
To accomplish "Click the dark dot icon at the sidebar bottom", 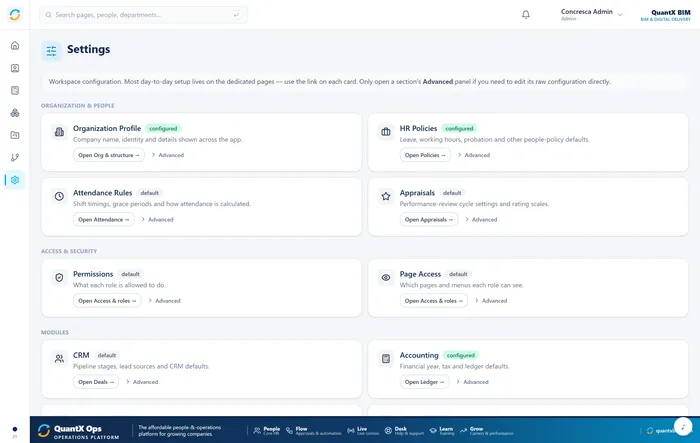I will tap(15, 429).
